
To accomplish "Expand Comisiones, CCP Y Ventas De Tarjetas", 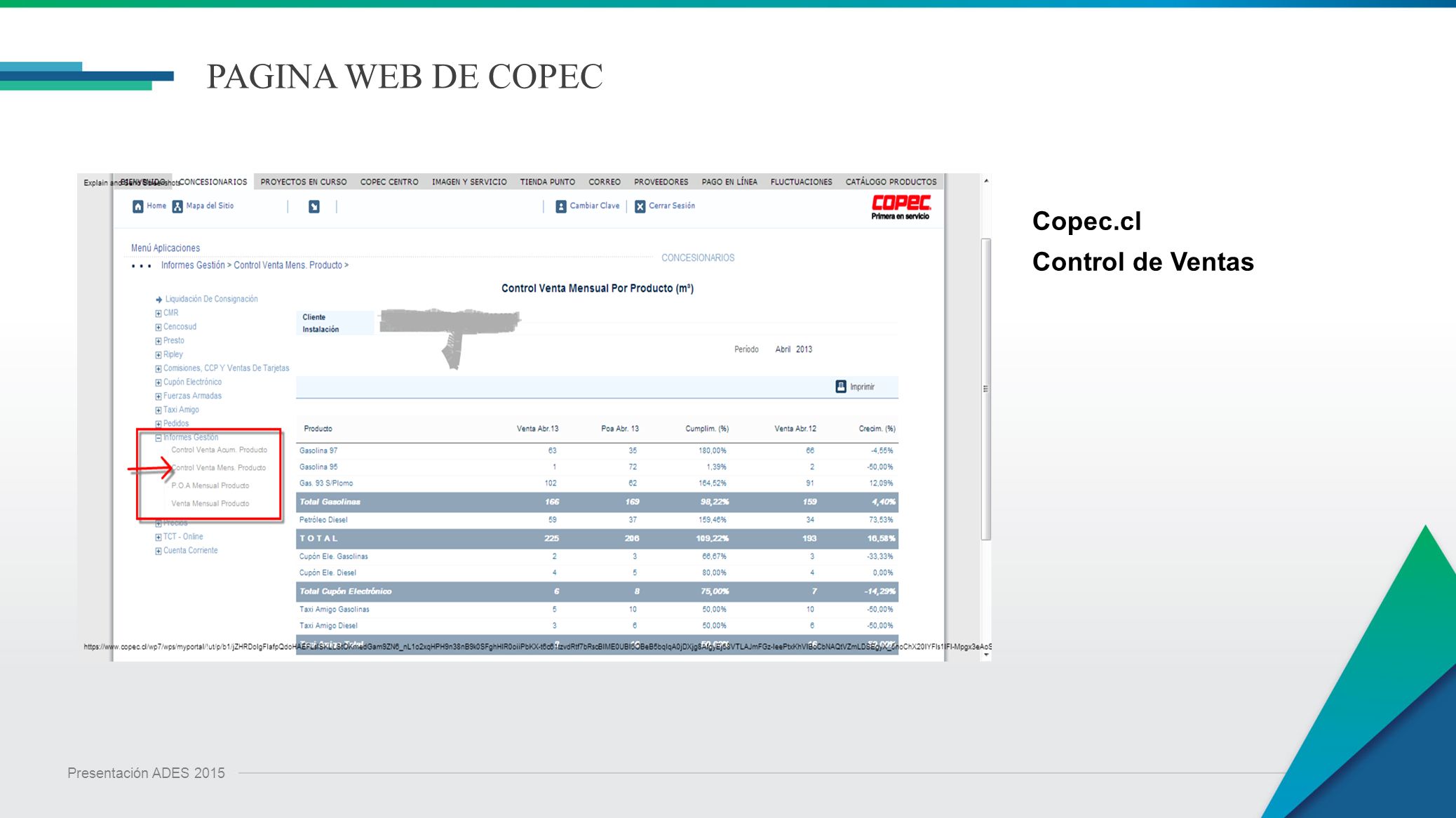I will (159, 369).
